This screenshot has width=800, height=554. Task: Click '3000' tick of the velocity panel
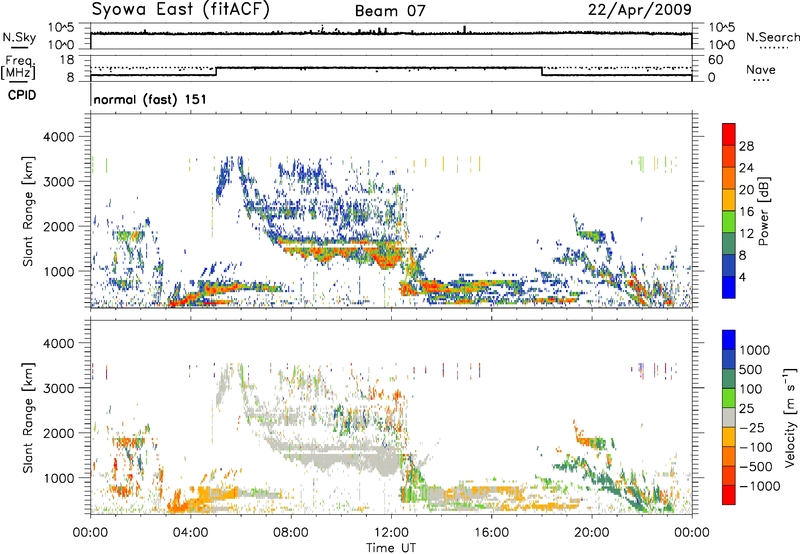coord(59,388)
